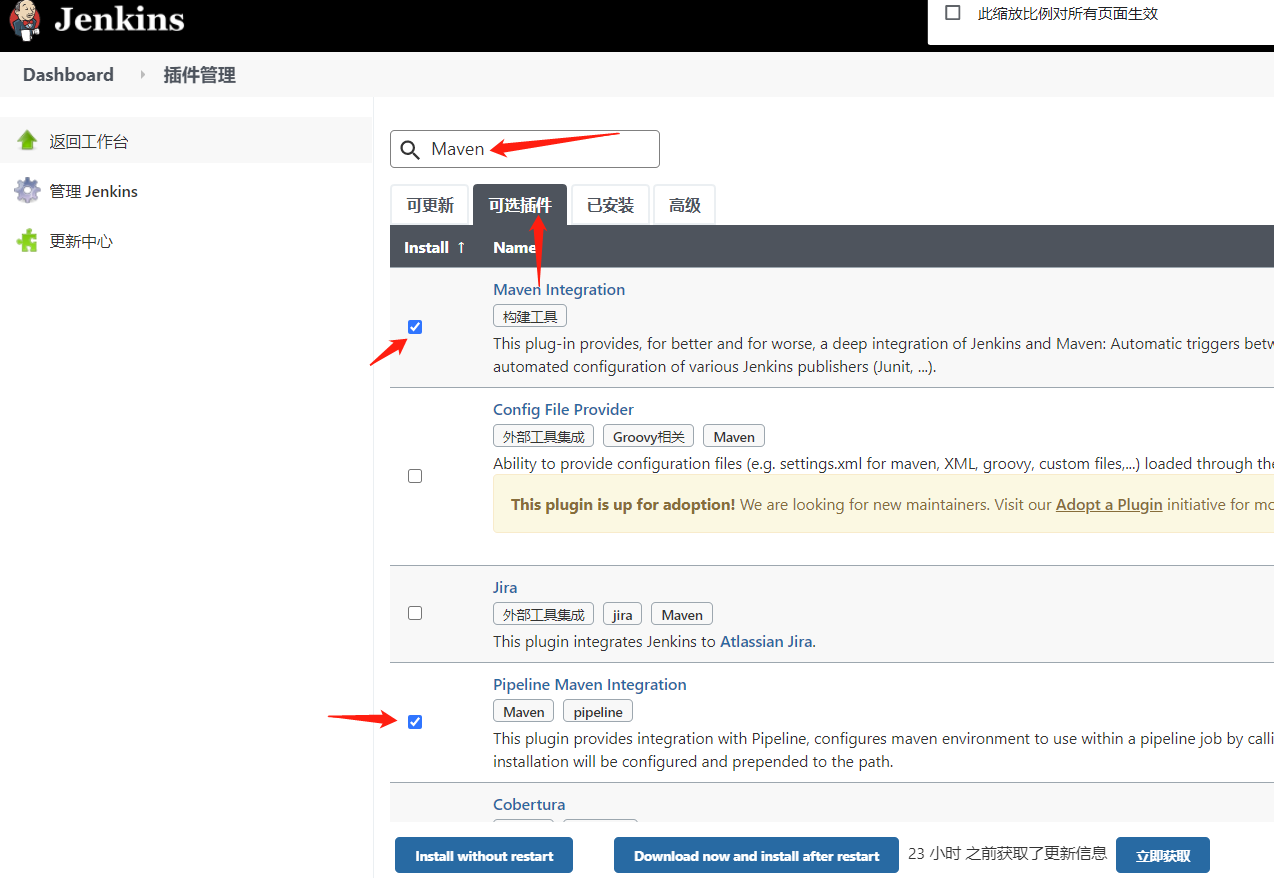Viewport: 1274px width, 878px height.
Task: Uncheck the Maven Integration install checkbox
Action: [415, 327]
